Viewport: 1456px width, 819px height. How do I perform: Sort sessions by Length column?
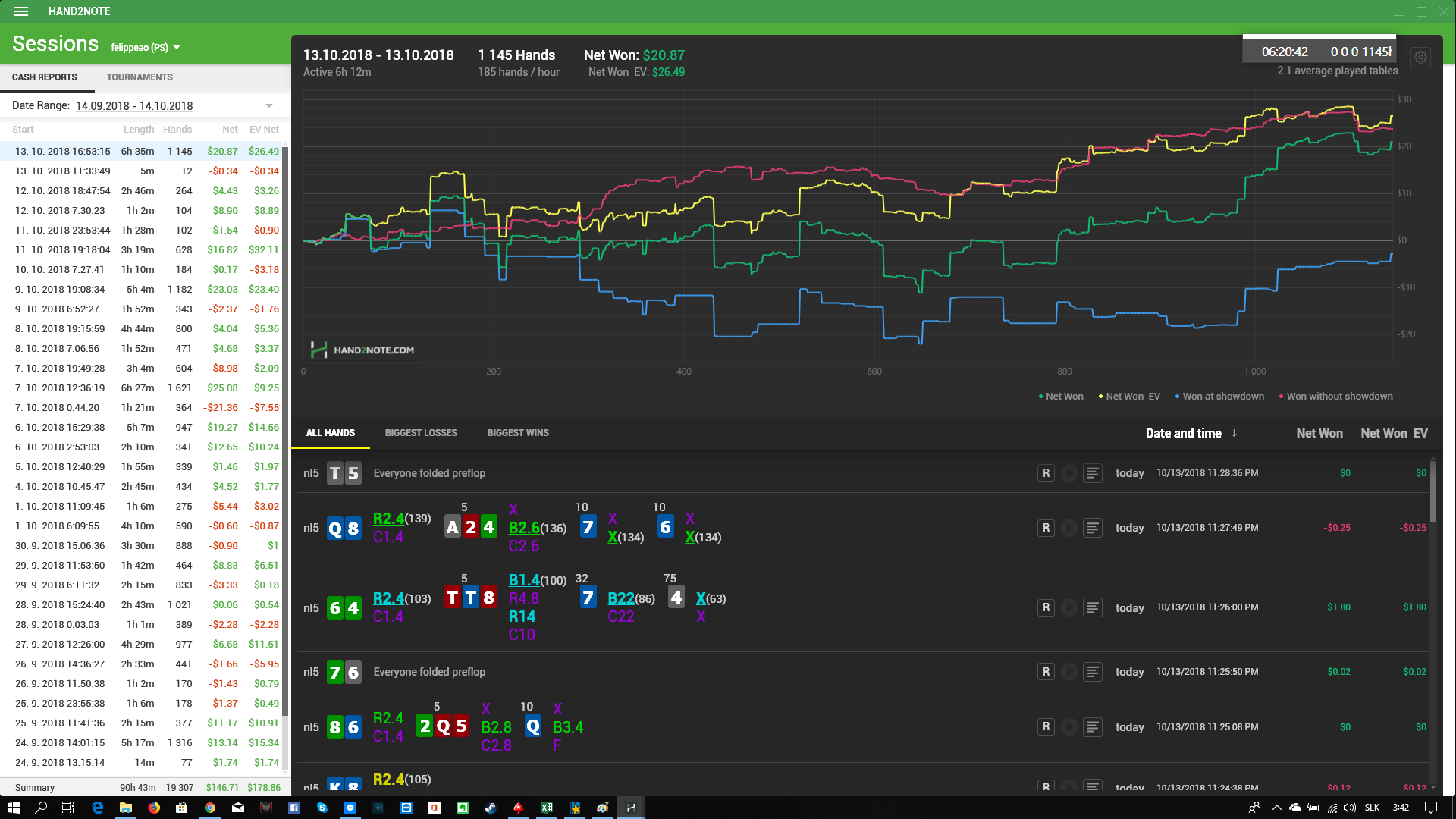(x=139, y=130)
